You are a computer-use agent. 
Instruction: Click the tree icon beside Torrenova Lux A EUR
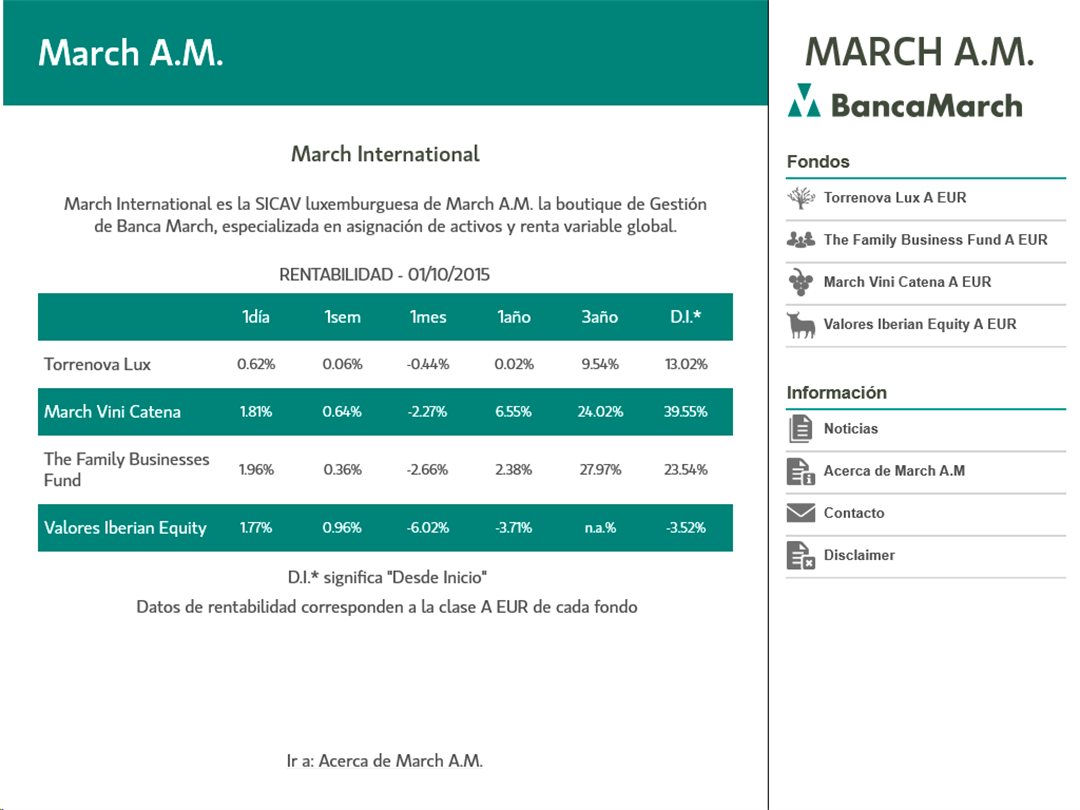pos(801,198)
